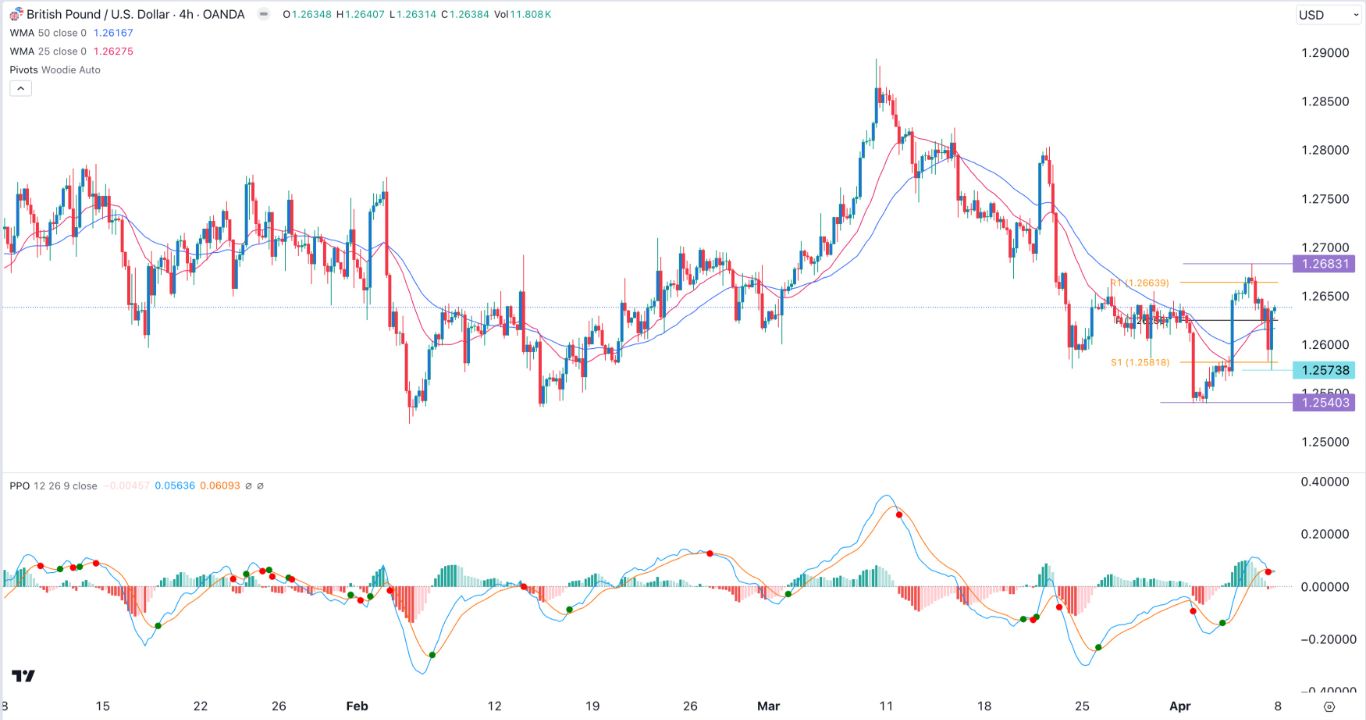Screen dimensions: 1366x720
Task: Hide the WMA 25 indicator from the legend
Action: 62,51
